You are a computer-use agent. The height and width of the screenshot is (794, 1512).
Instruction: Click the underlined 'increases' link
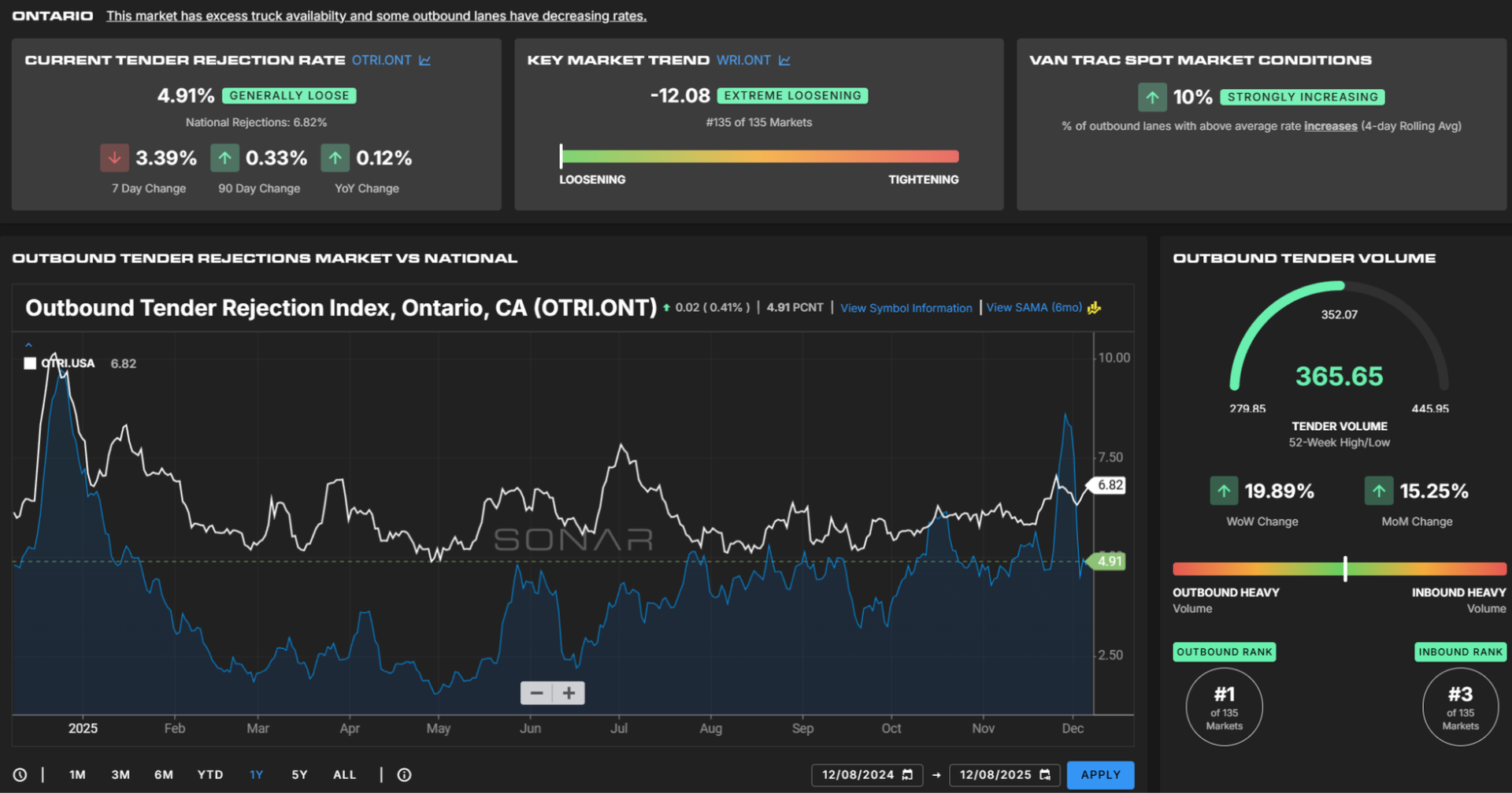pyautogui.click(x=1330, y=126)
